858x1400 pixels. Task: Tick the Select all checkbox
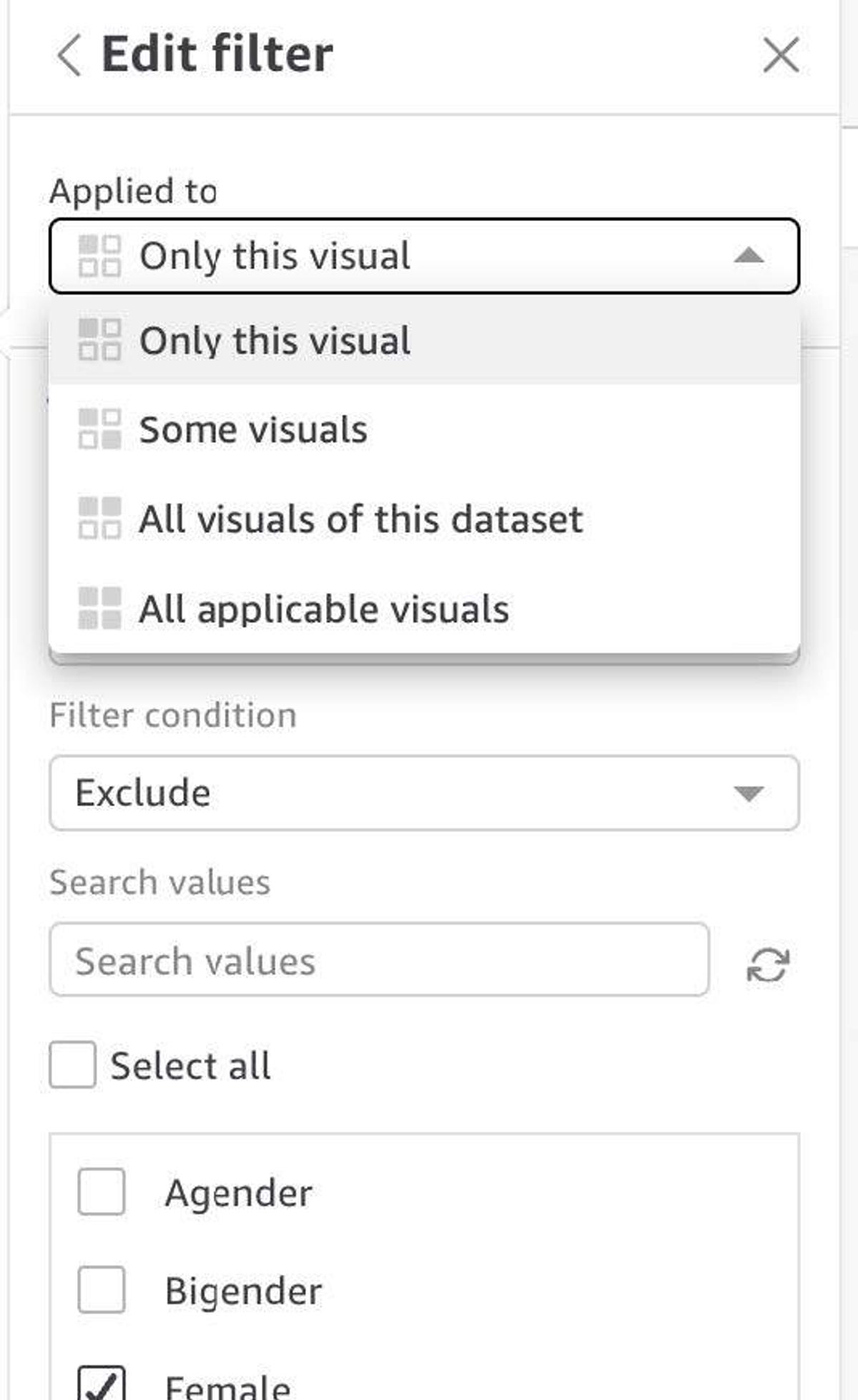[72, 1064]
